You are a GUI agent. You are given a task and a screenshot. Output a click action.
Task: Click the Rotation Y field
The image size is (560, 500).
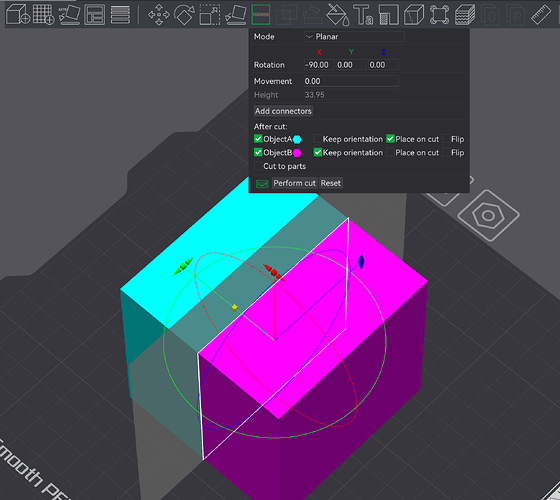351,65
